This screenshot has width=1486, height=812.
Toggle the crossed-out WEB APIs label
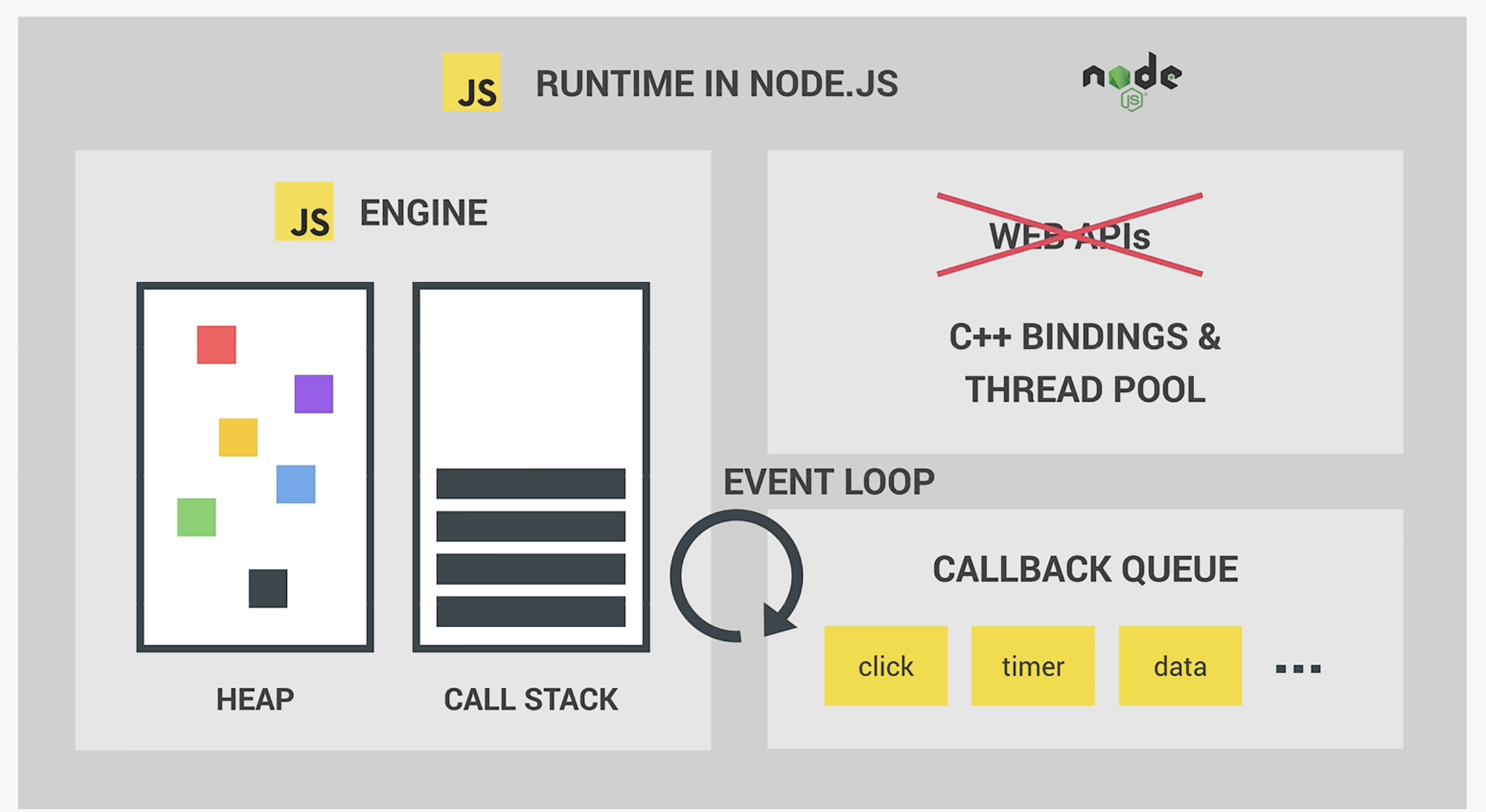point(1068,237)
